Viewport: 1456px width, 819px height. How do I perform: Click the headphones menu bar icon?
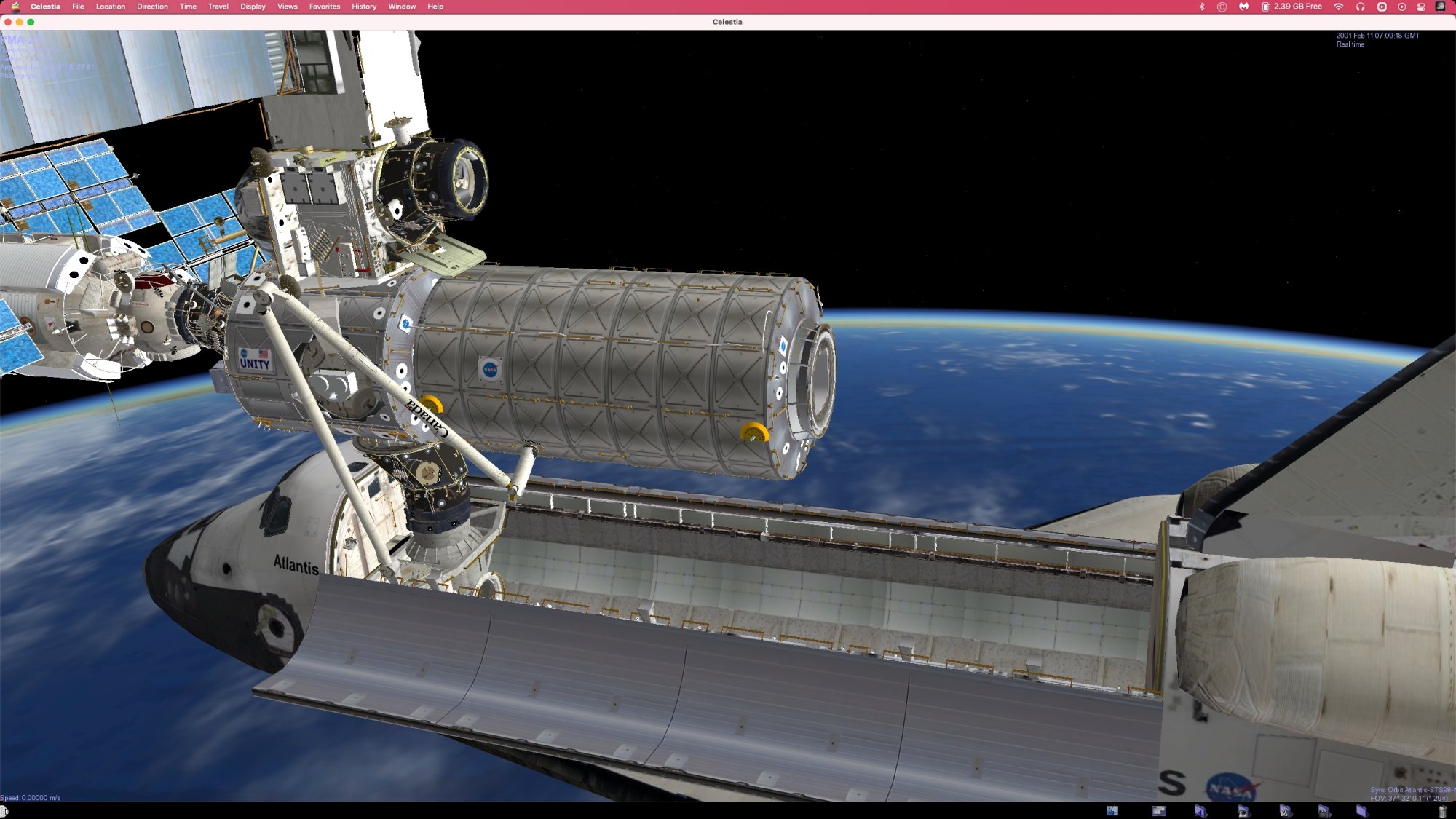[1360, 7]
